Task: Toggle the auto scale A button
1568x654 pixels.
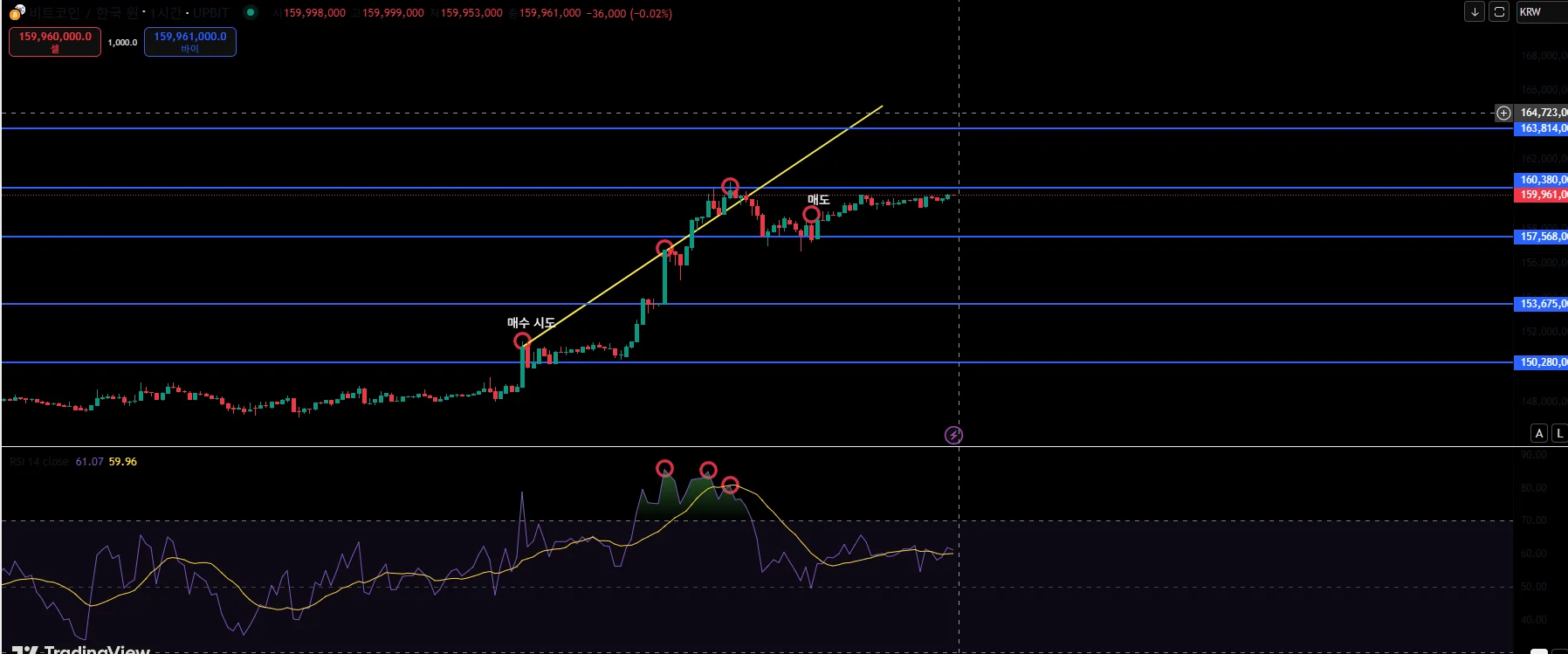Action: tap(1539, 433)
